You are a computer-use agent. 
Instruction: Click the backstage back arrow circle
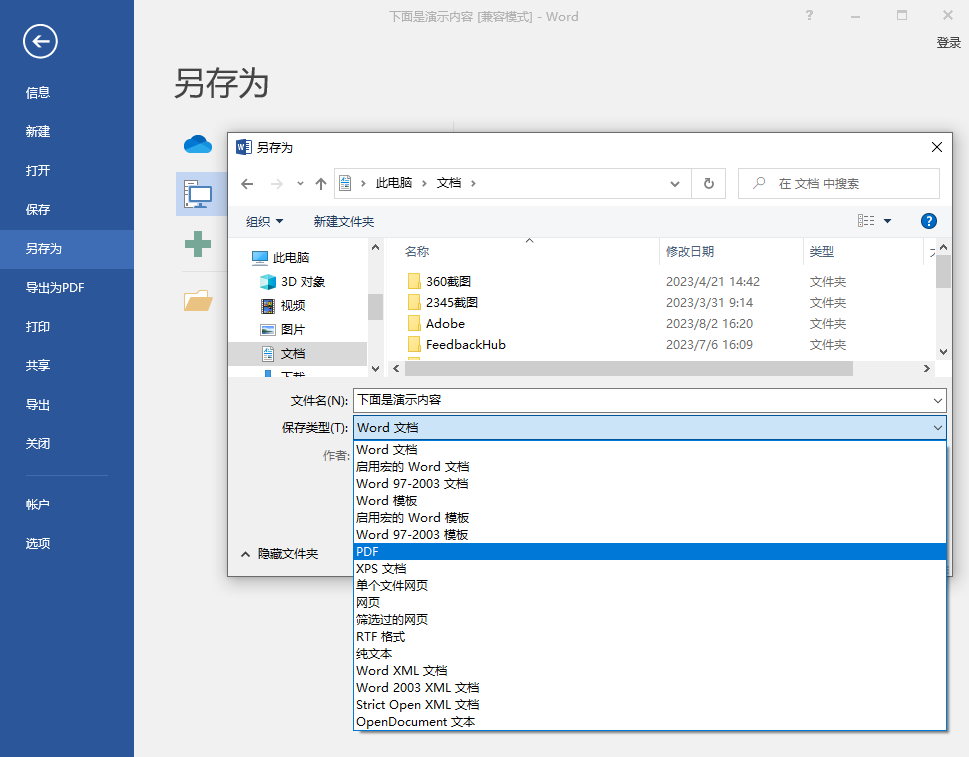[x=39, y=42]
